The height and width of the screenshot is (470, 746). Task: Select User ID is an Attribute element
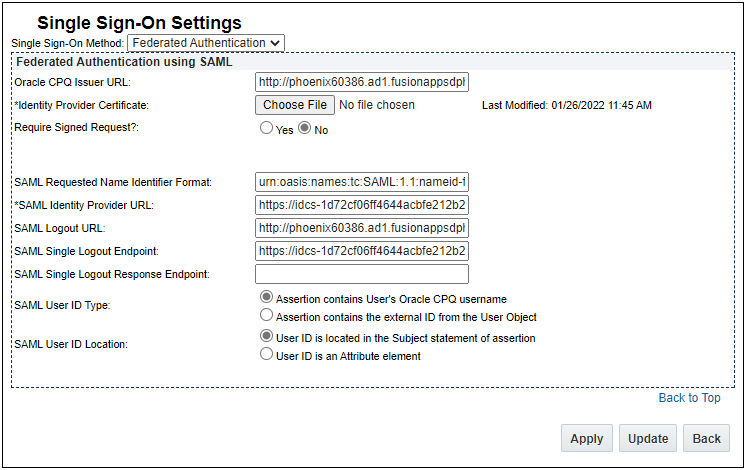point(266,354)
